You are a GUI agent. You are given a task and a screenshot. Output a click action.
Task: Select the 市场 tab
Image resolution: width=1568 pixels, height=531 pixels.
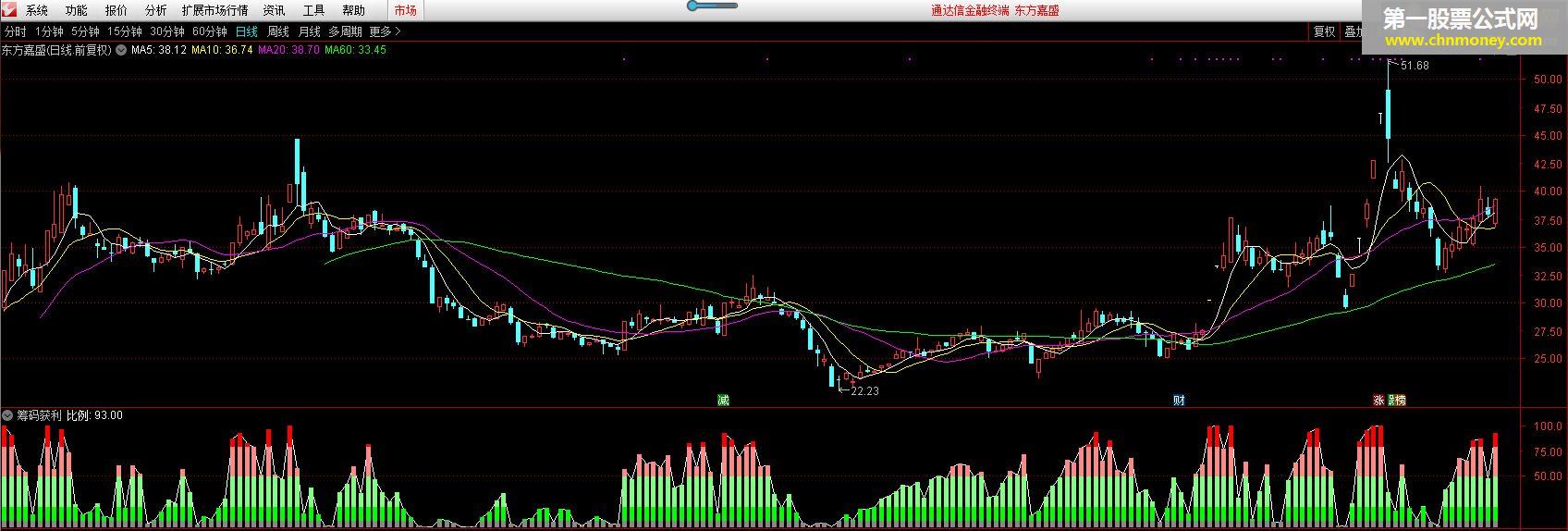pos(405,10)
